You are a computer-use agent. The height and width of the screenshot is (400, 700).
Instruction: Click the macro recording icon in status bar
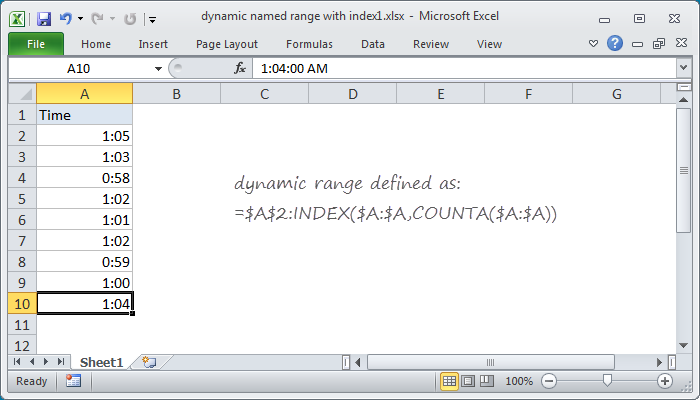pyautogui.click(x=73, y=381)
